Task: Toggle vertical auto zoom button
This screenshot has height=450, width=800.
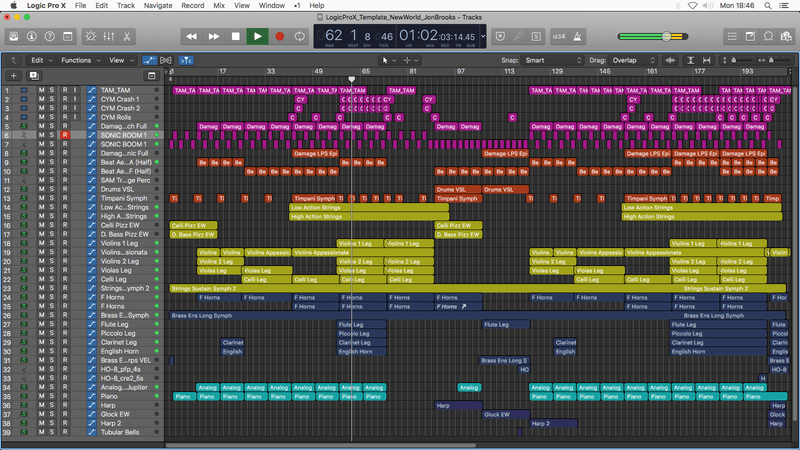Action: pos(690,60)
